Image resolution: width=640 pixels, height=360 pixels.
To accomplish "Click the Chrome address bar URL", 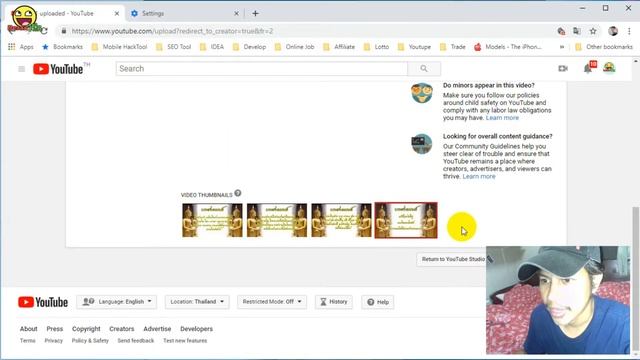I will point(171,31).
